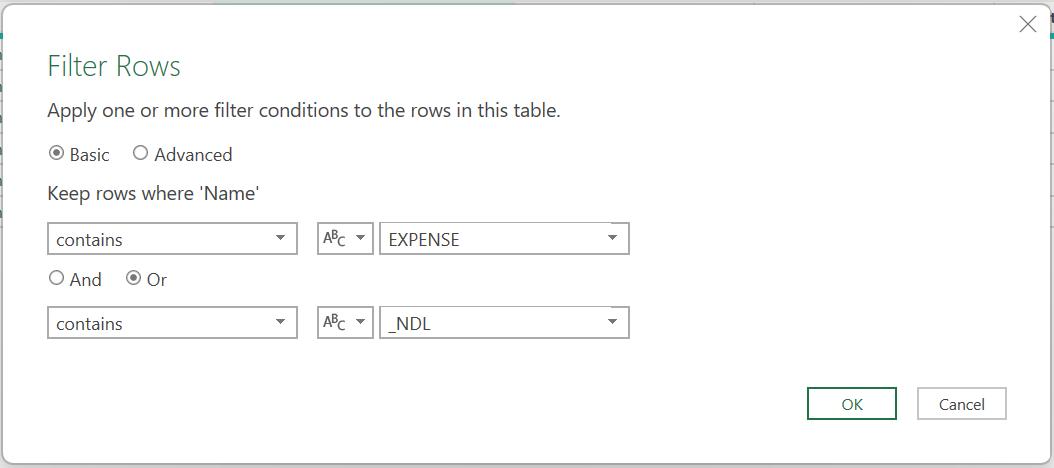The height and width of the screenshot is (468, 1054).
Task: Click the ABC text type icon beside EXPENSE
Action: coord(334,239)
